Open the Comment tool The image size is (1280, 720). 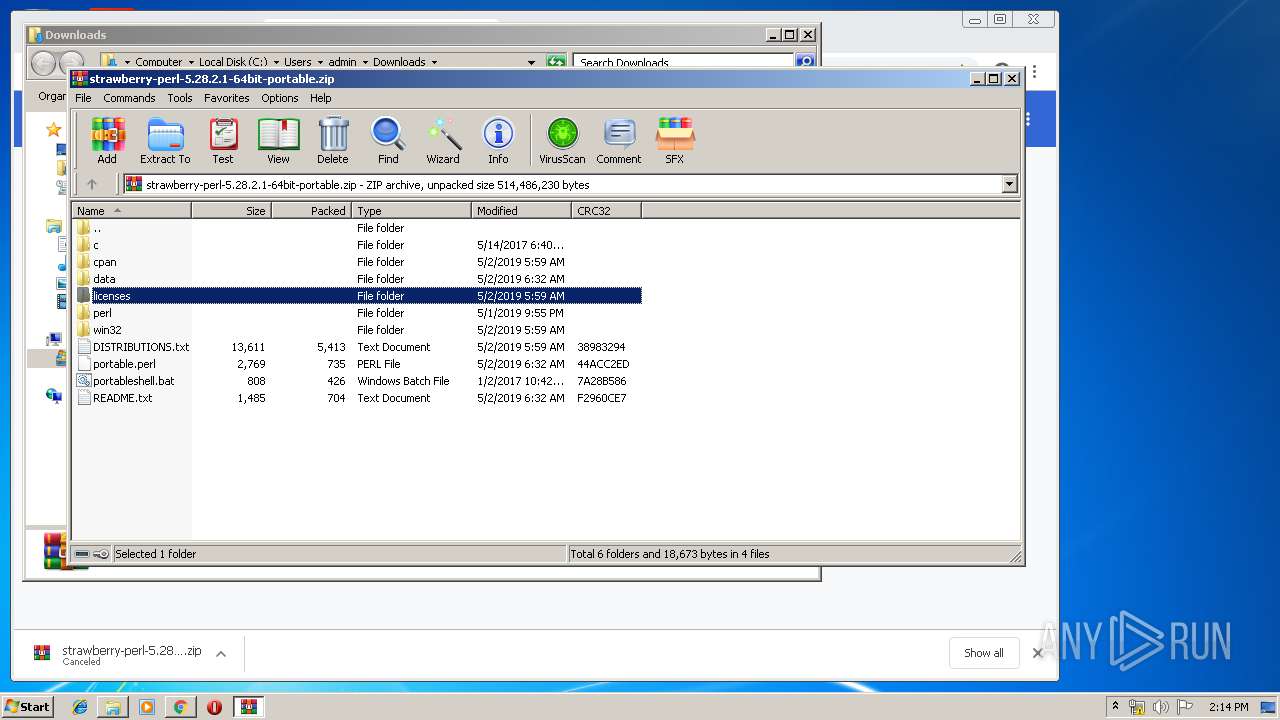(x=619, y=140)
